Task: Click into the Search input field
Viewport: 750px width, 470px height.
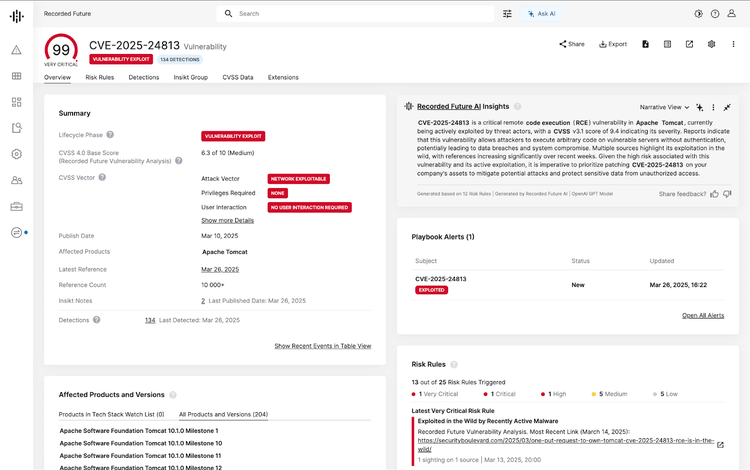Action: point(360,14)
